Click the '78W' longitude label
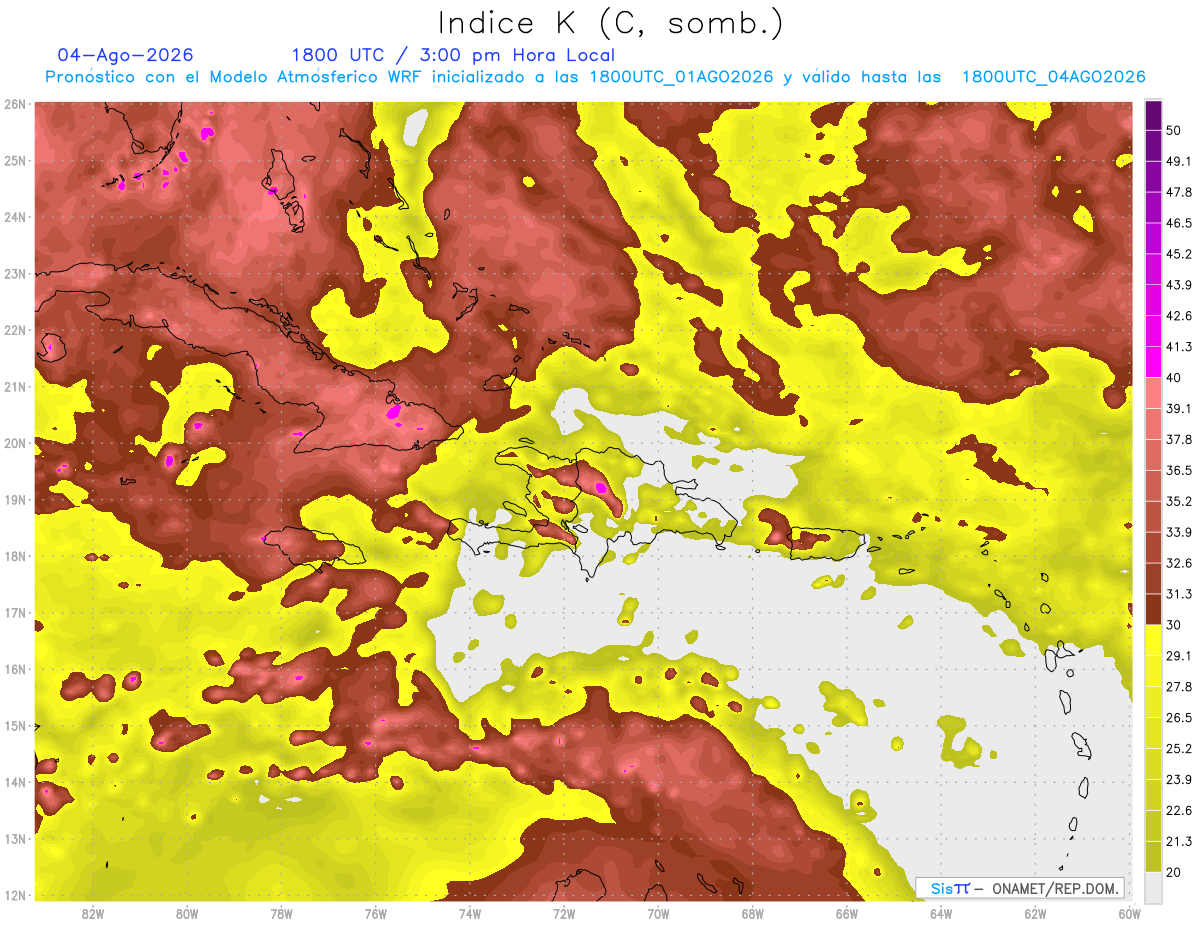Viewport: 1200px width, 927px height. coord(281,914)
